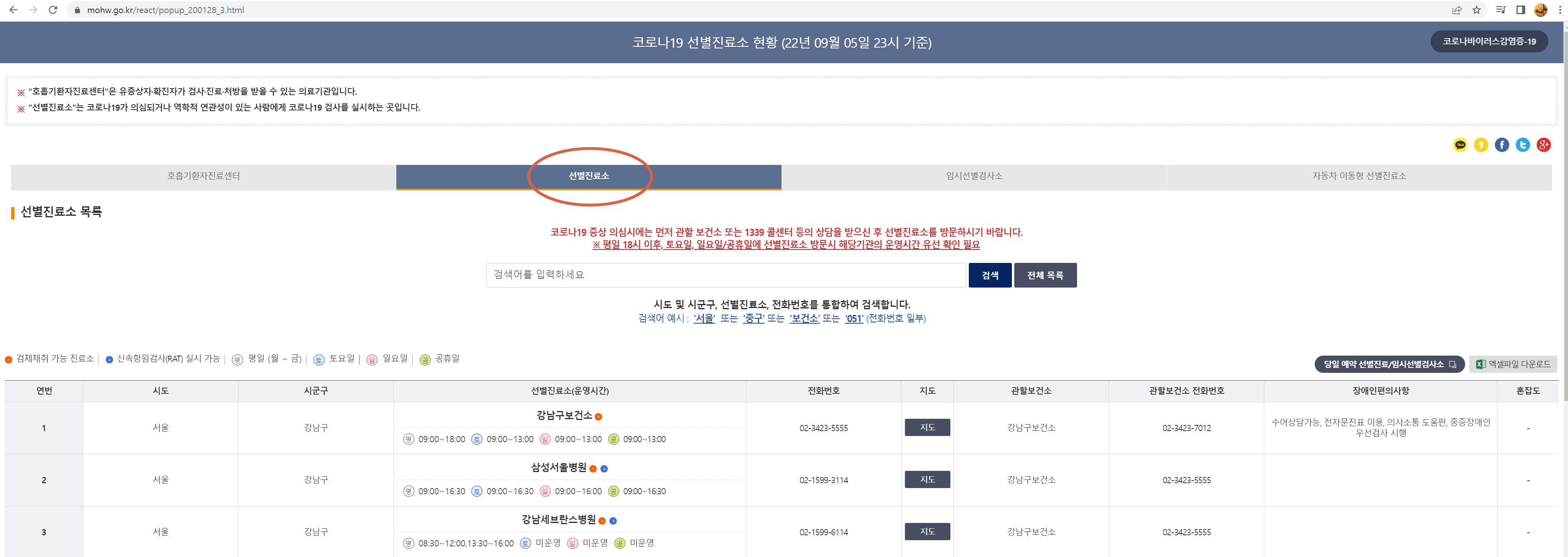Click the 검색어를 입력하세요 search field

(725, 276)
